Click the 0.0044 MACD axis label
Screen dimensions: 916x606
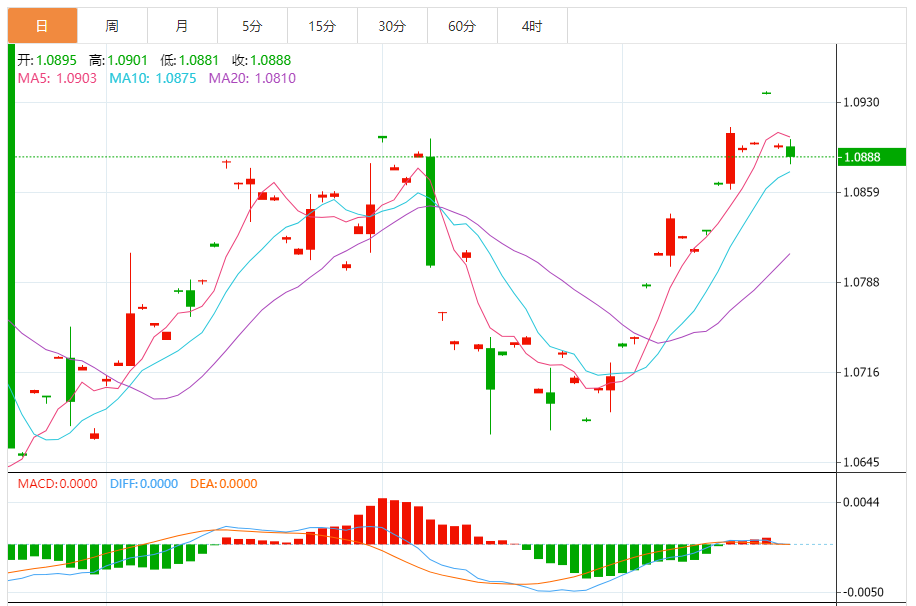tap(861, 502)
